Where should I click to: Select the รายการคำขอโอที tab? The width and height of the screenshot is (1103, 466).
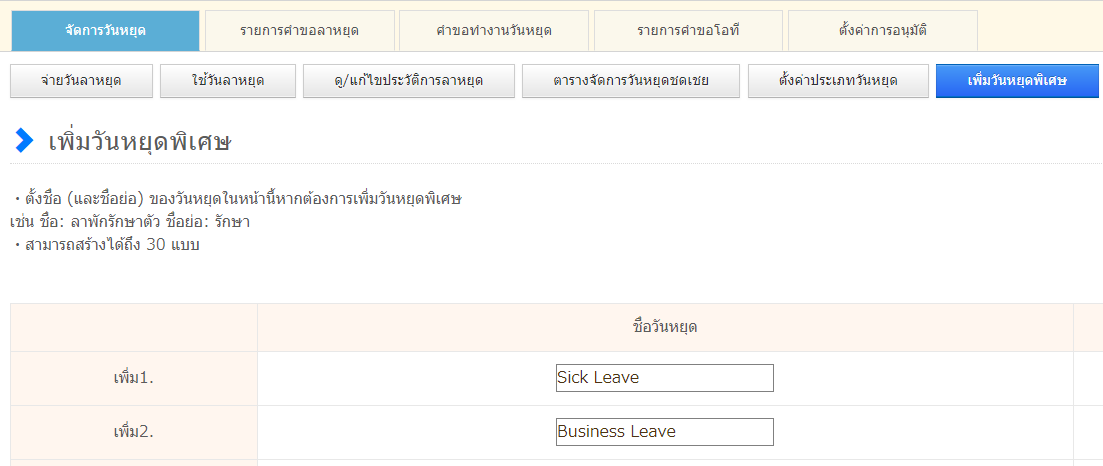pos(687,30)
